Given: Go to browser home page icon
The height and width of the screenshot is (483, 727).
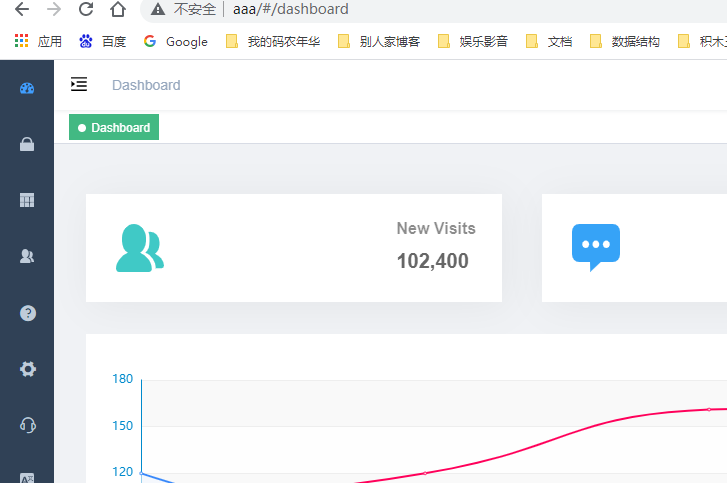Looking at the screenshot, I should [118, 9].
